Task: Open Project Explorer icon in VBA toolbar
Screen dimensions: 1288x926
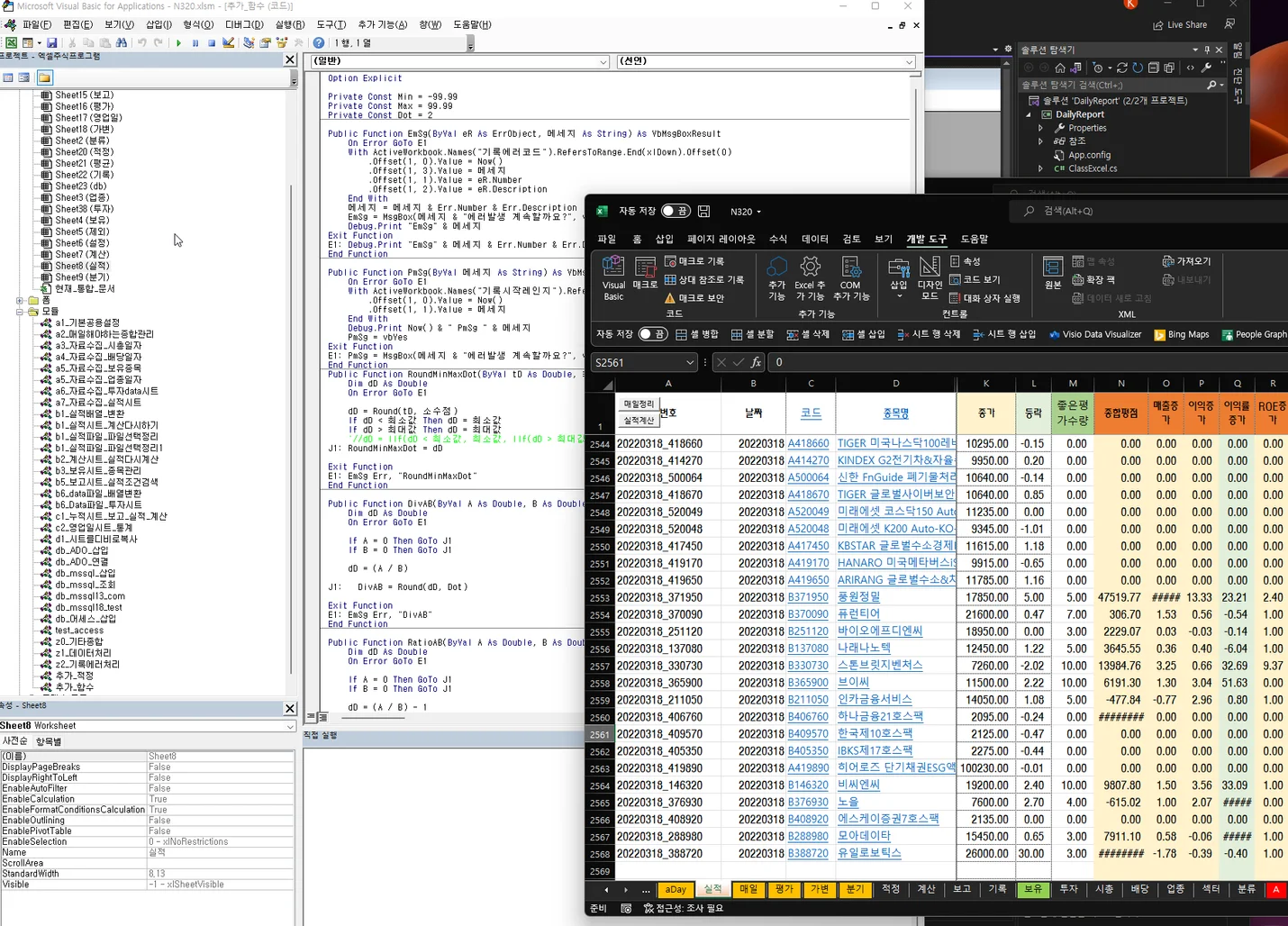Action: coord(249,42)
